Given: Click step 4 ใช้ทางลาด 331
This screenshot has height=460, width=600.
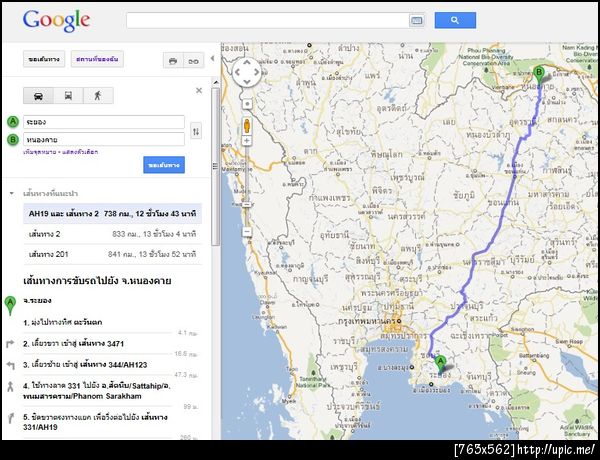Looking at the screenshot, I should (x=96, y=391).
